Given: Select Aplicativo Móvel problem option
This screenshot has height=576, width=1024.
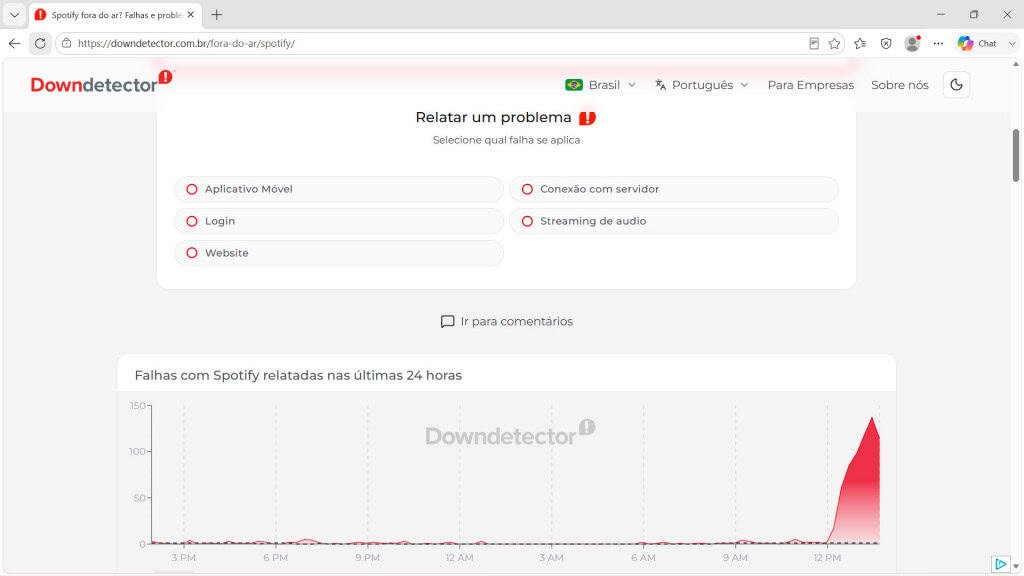Looking at the screenshot, I should point(338,189).
